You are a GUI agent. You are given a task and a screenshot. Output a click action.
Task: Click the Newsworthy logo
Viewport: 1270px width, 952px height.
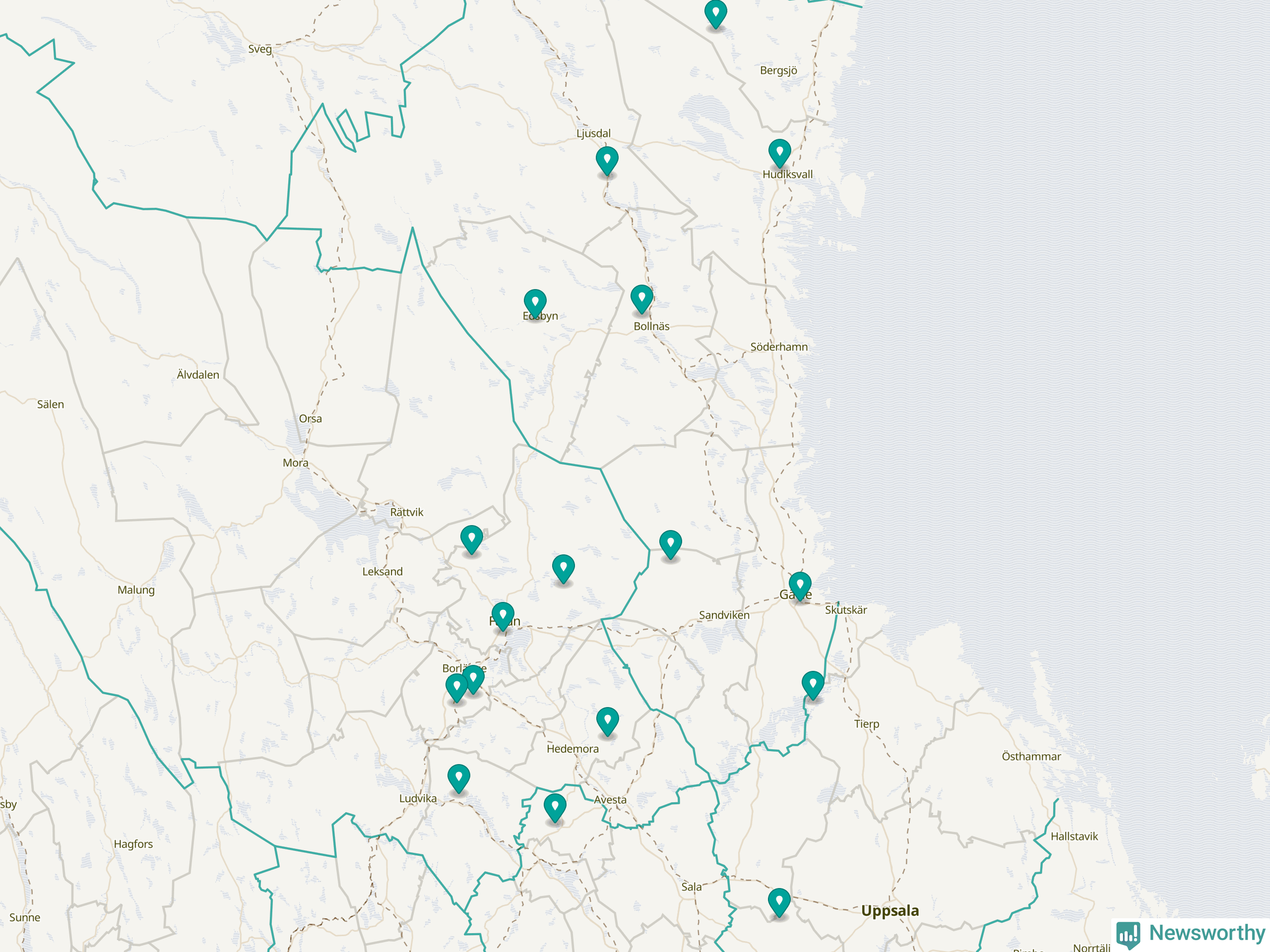(1191, 934)
